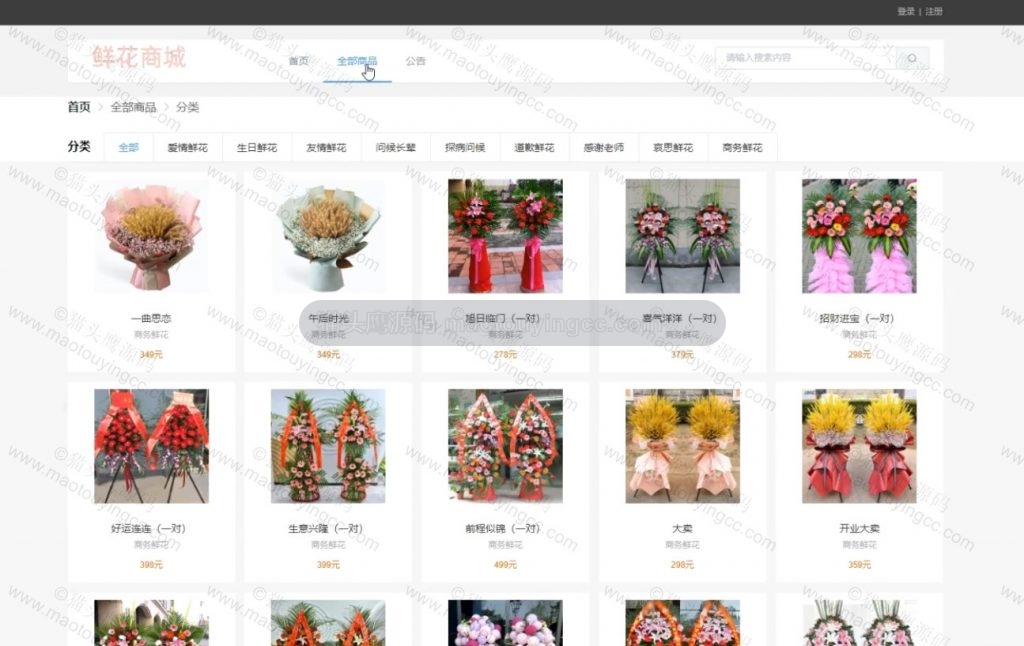1024x646 pixels.
Task: Open the 生意兴隆 flower stand image
Action: pyautogui.click(x=328, y=446)
